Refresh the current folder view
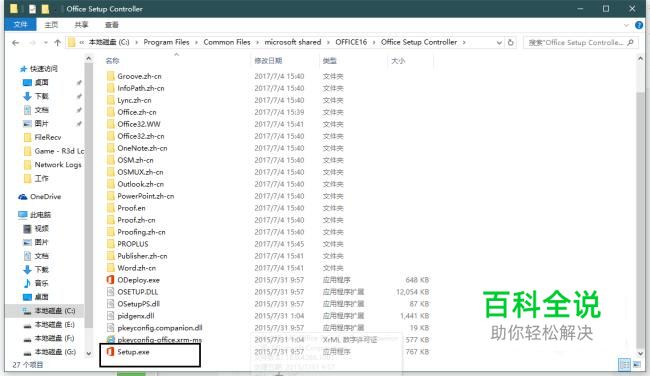The width and height of the screenshot is (650, 376). pyautogui.click(x=511, y=42)
